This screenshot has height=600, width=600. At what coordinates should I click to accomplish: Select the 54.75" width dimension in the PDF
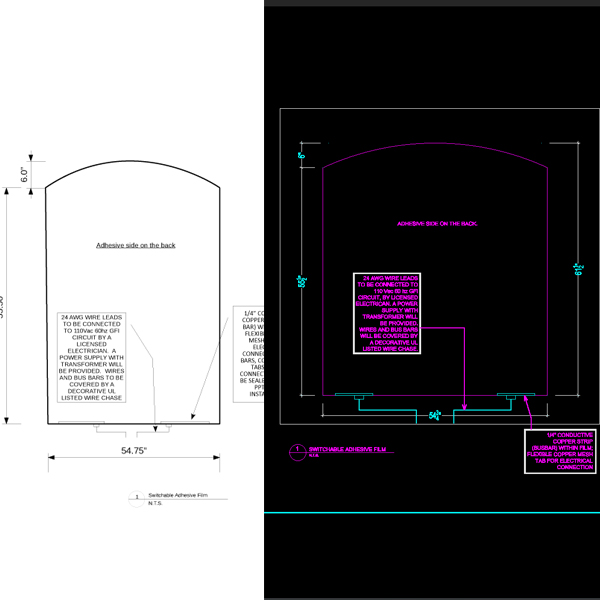134,451
